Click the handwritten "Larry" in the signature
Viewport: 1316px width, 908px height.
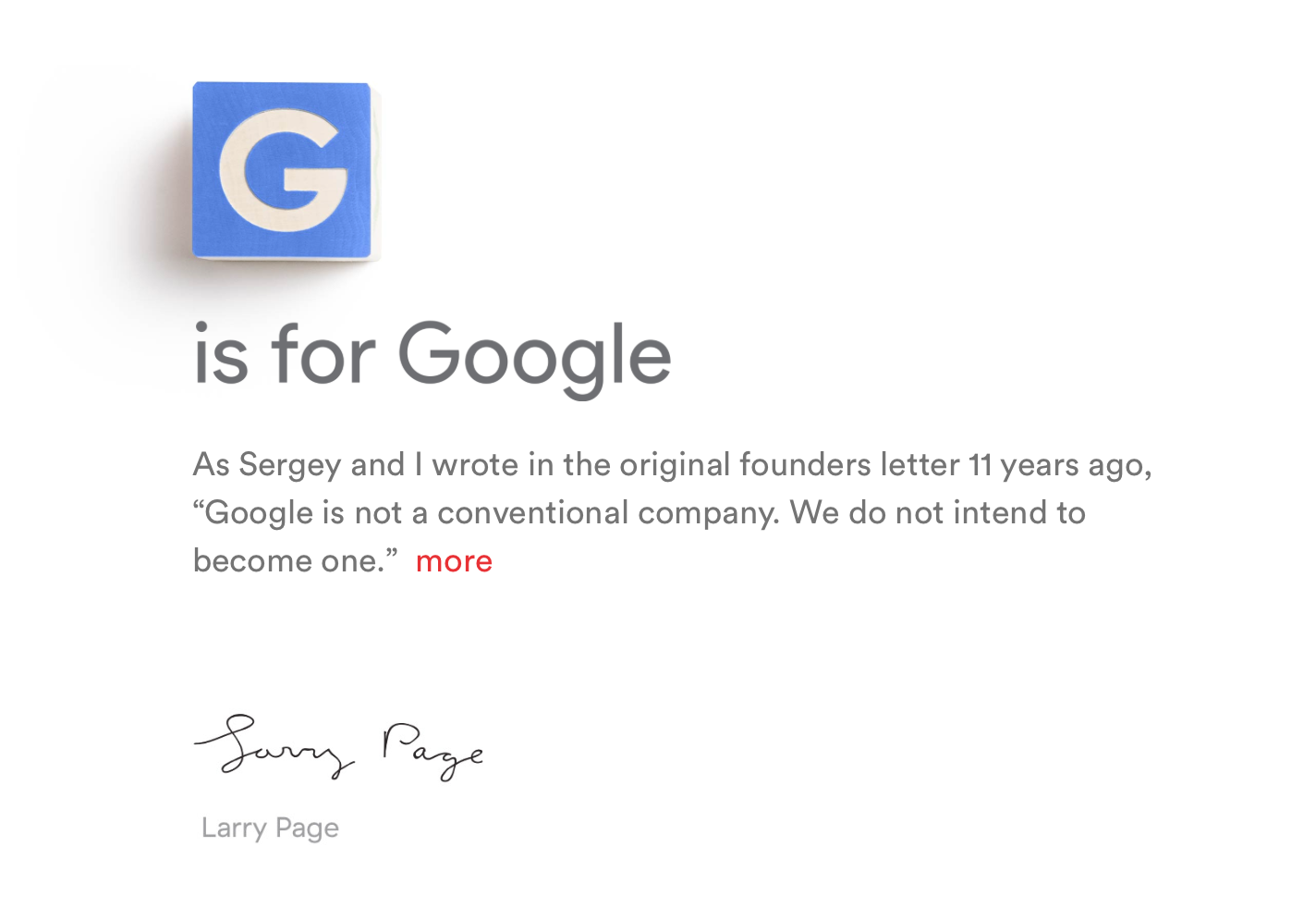point(274,747)
